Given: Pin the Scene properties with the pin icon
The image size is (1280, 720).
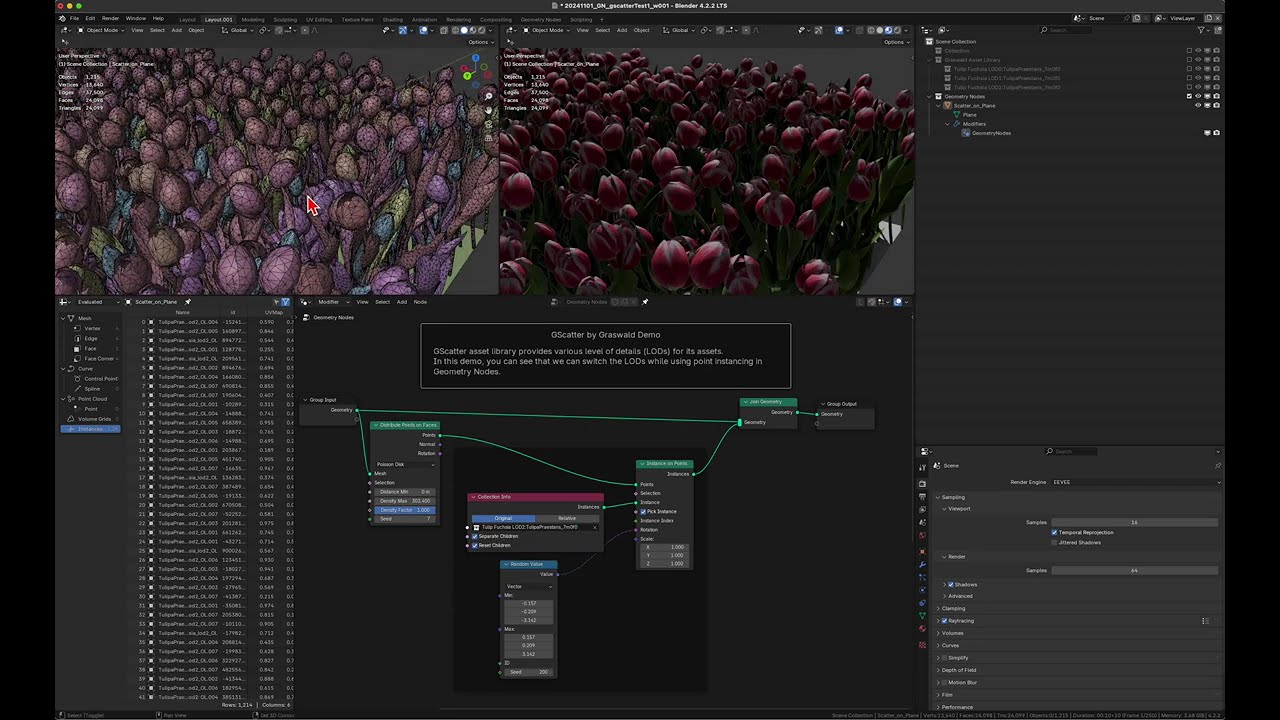Looking at the screenshot, I should click(1218, 466).
